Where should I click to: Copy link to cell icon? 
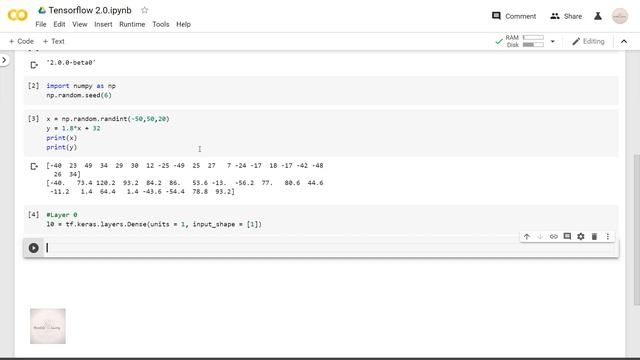pyautogui.click(x=553, y=236)
